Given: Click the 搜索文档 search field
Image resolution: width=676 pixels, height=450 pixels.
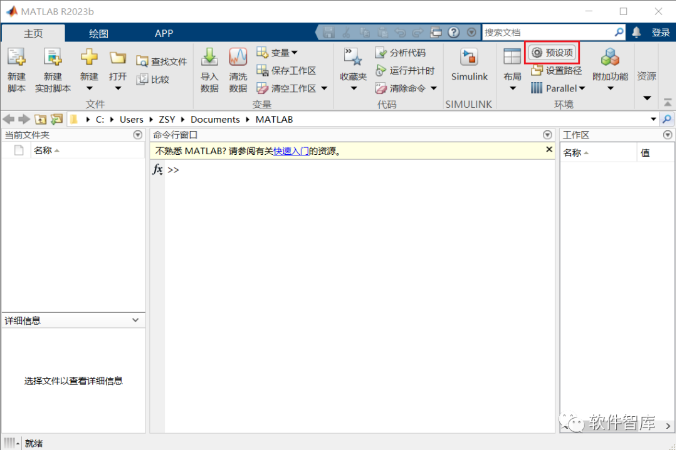Looking at the screenshot, I should pos(548,32).
